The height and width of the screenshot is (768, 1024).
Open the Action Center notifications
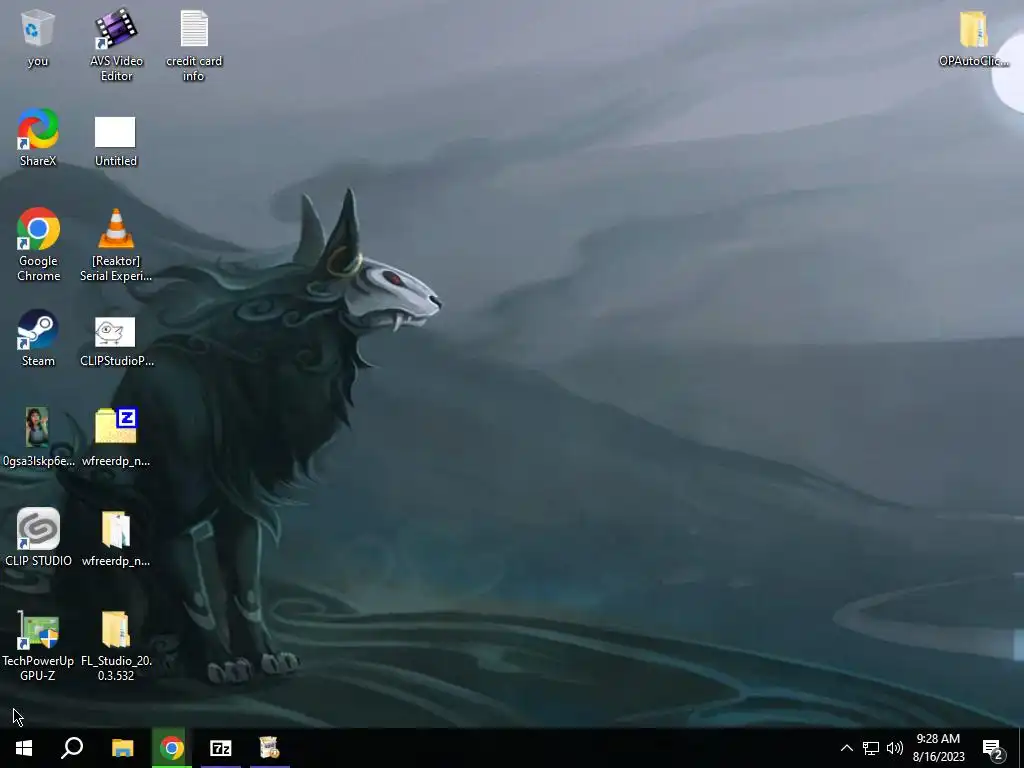(993, 748)
